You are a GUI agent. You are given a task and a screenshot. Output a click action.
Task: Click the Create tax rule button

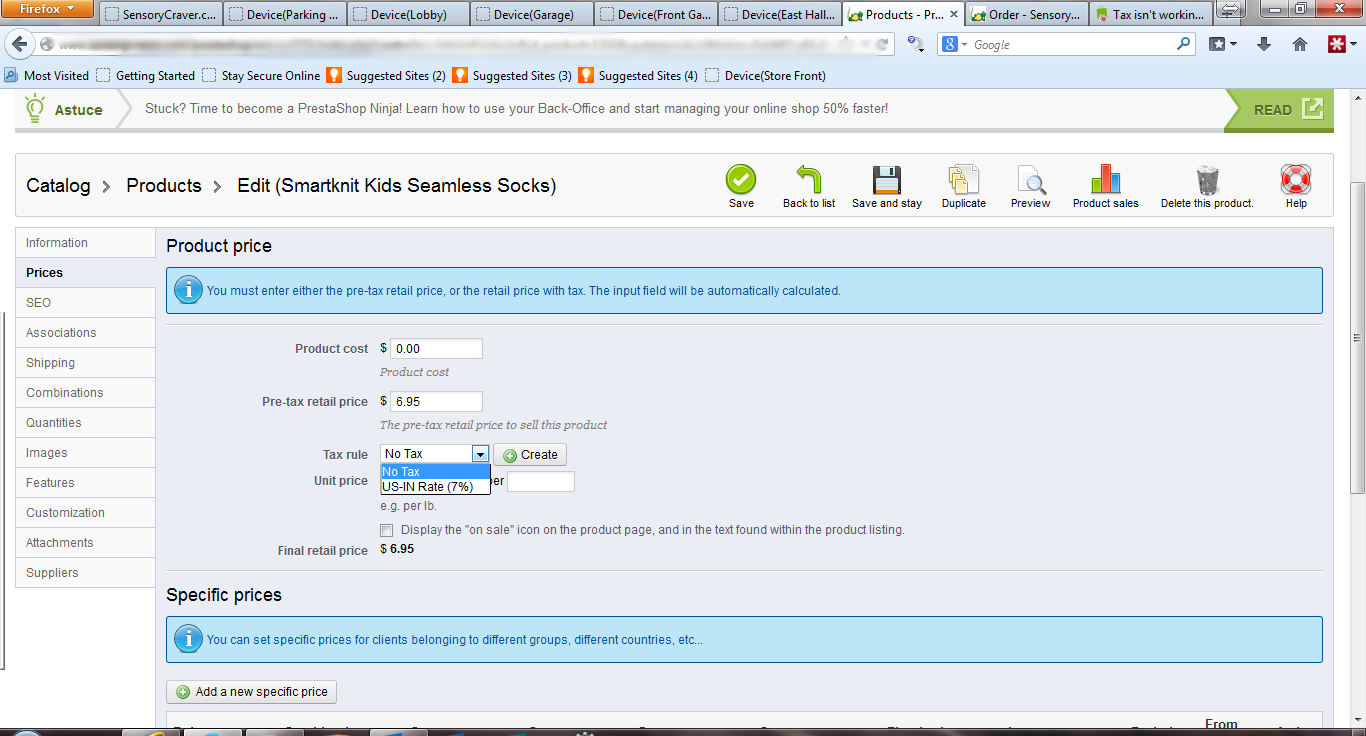click(x=530, y=455)
